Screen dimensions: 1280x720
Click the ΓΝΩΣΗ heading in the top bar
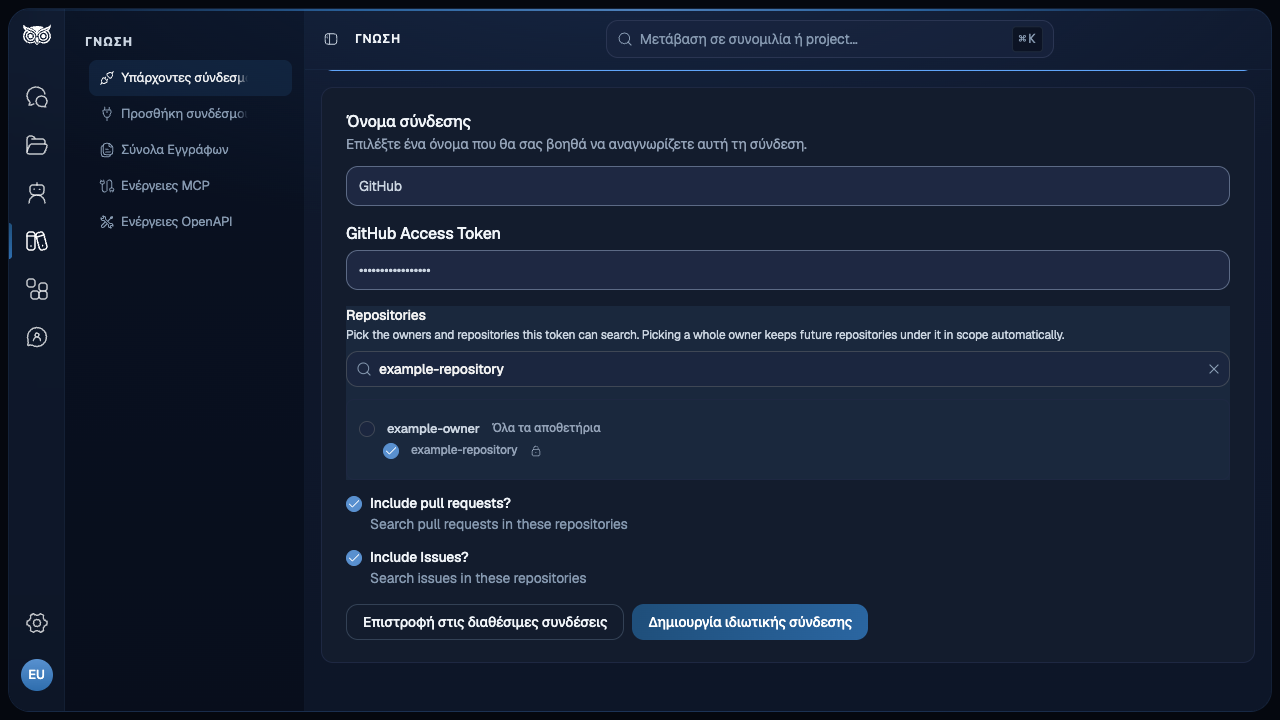[x=378, y=39]
